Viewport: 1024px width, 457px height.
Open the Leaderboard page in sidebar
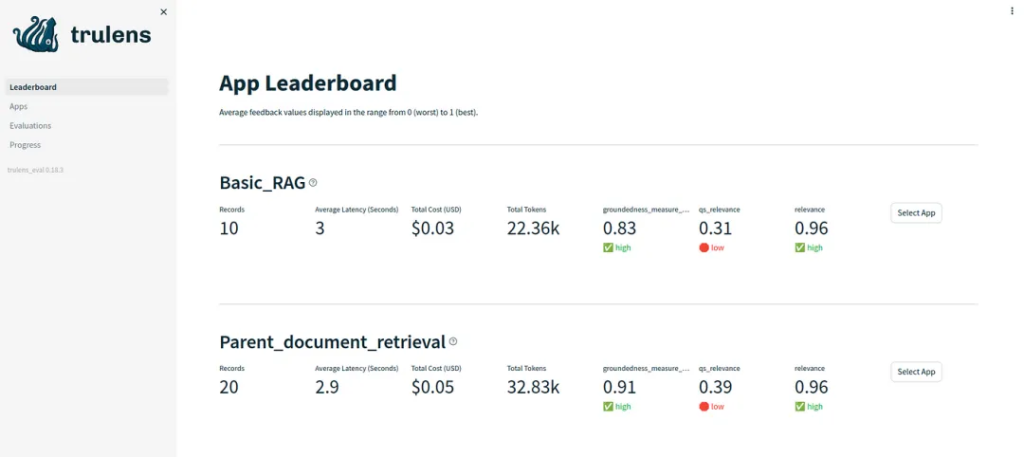click(33, 87)
